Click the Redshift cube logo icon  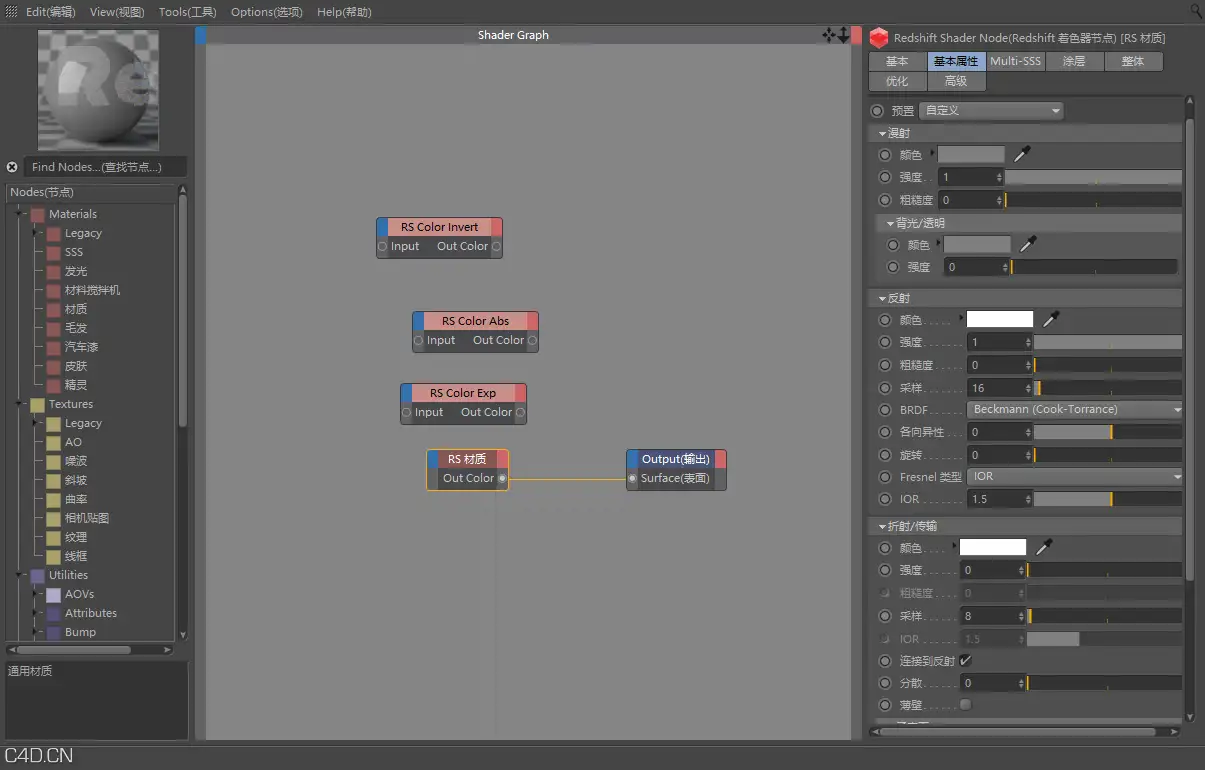tap(879, 38)
